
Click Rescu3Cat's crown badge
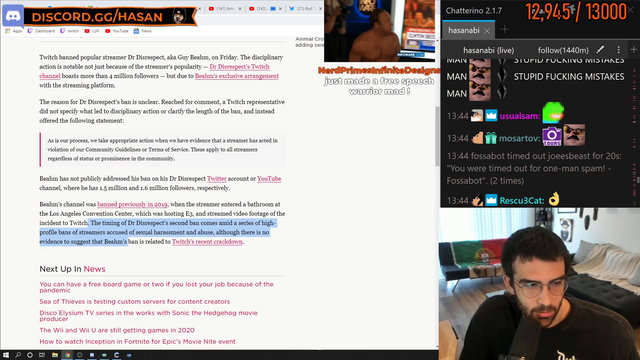tap(491, 200)
